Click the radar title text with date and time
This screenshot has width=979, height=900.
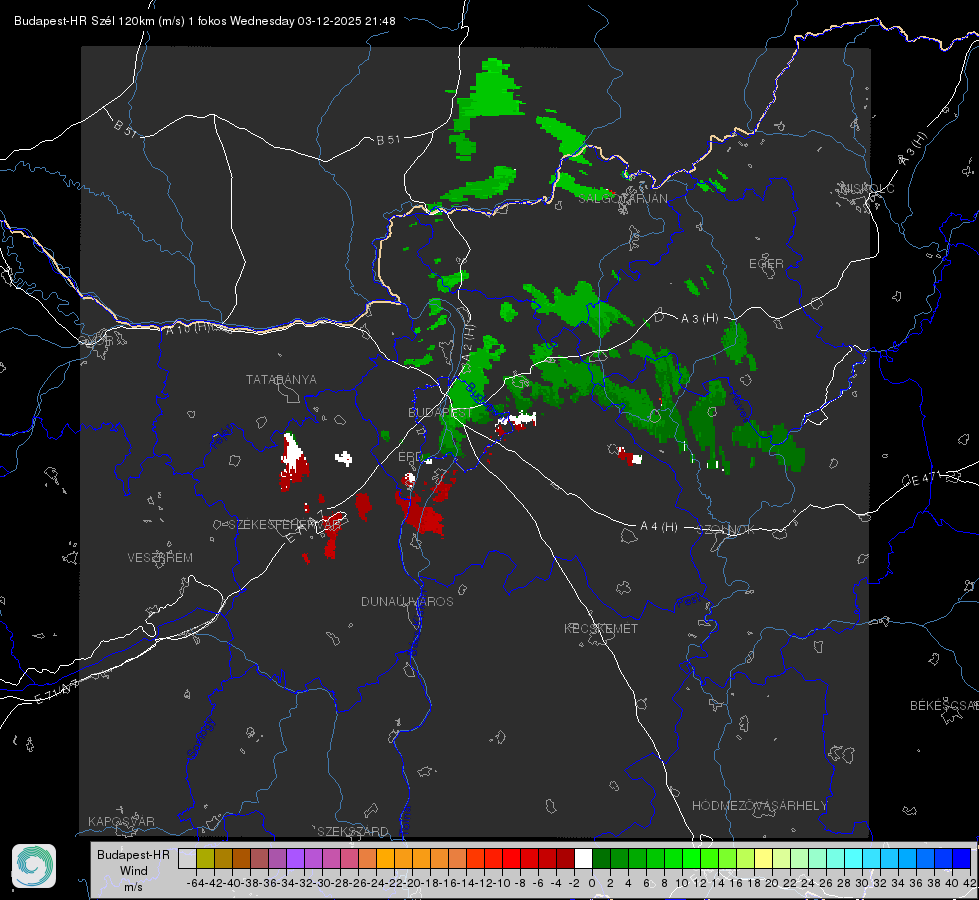pyautogui.click(x=205, y=21)
